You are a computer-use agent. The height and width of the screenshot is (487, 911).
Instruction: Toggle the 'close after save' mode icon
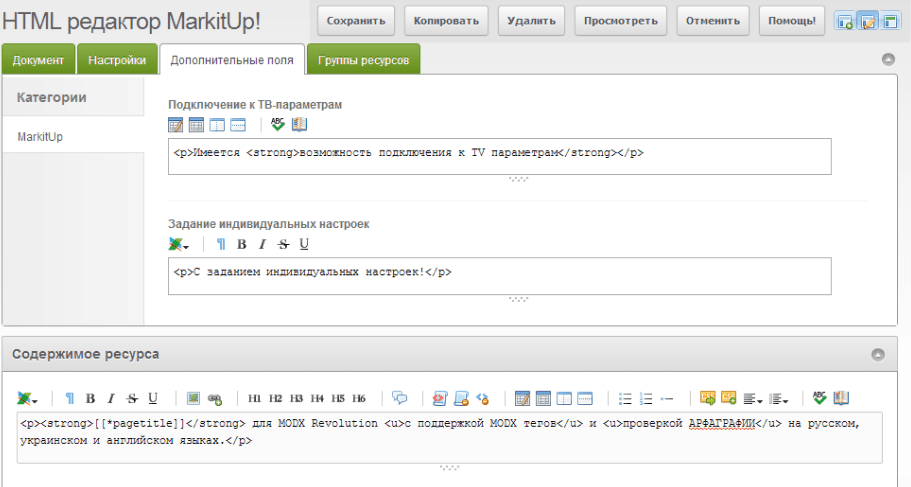tap(890, 21)
